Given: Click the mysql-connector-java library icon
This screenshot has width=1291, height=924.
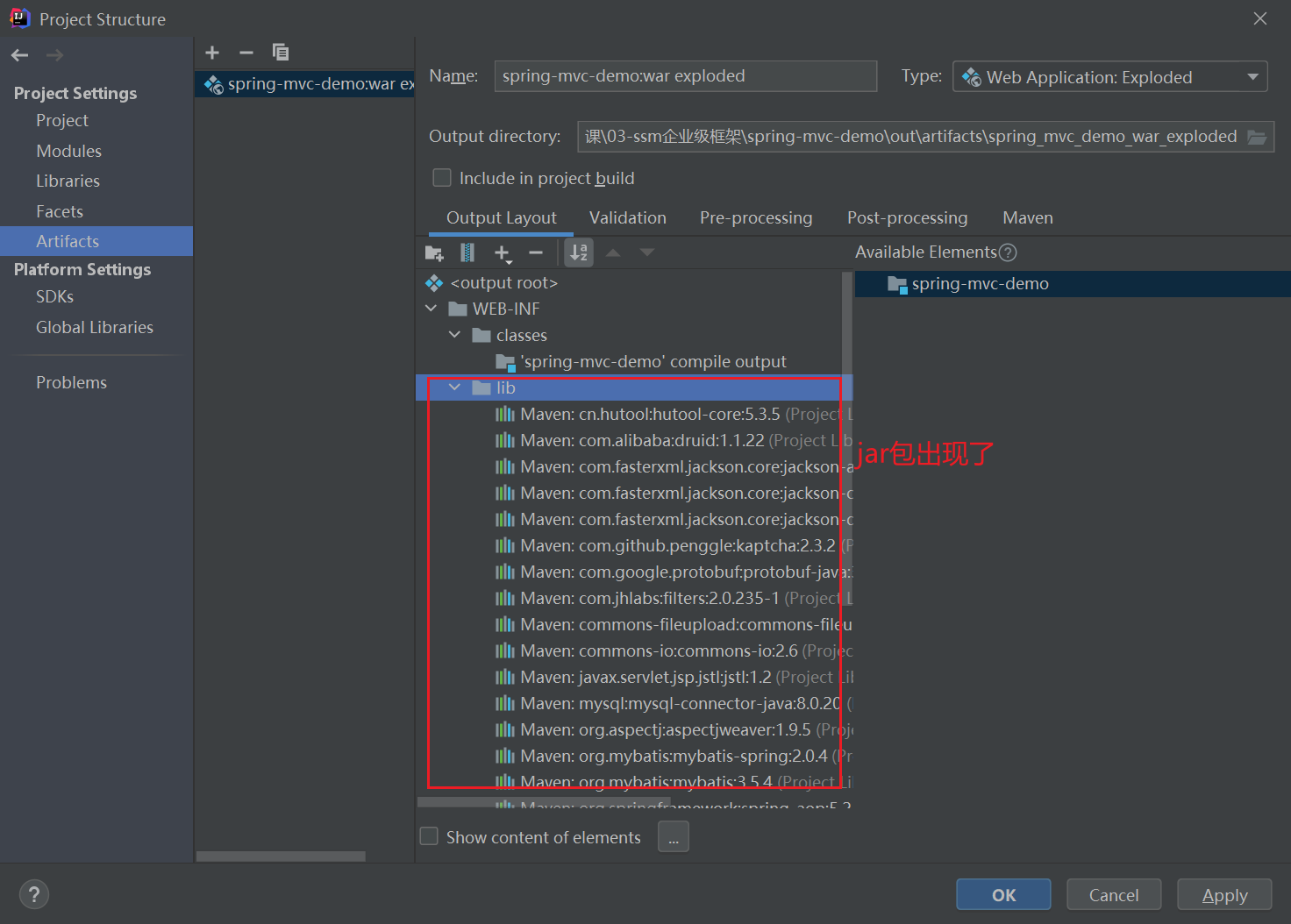Looking at the screenshot, I should [x=504, y=703].
